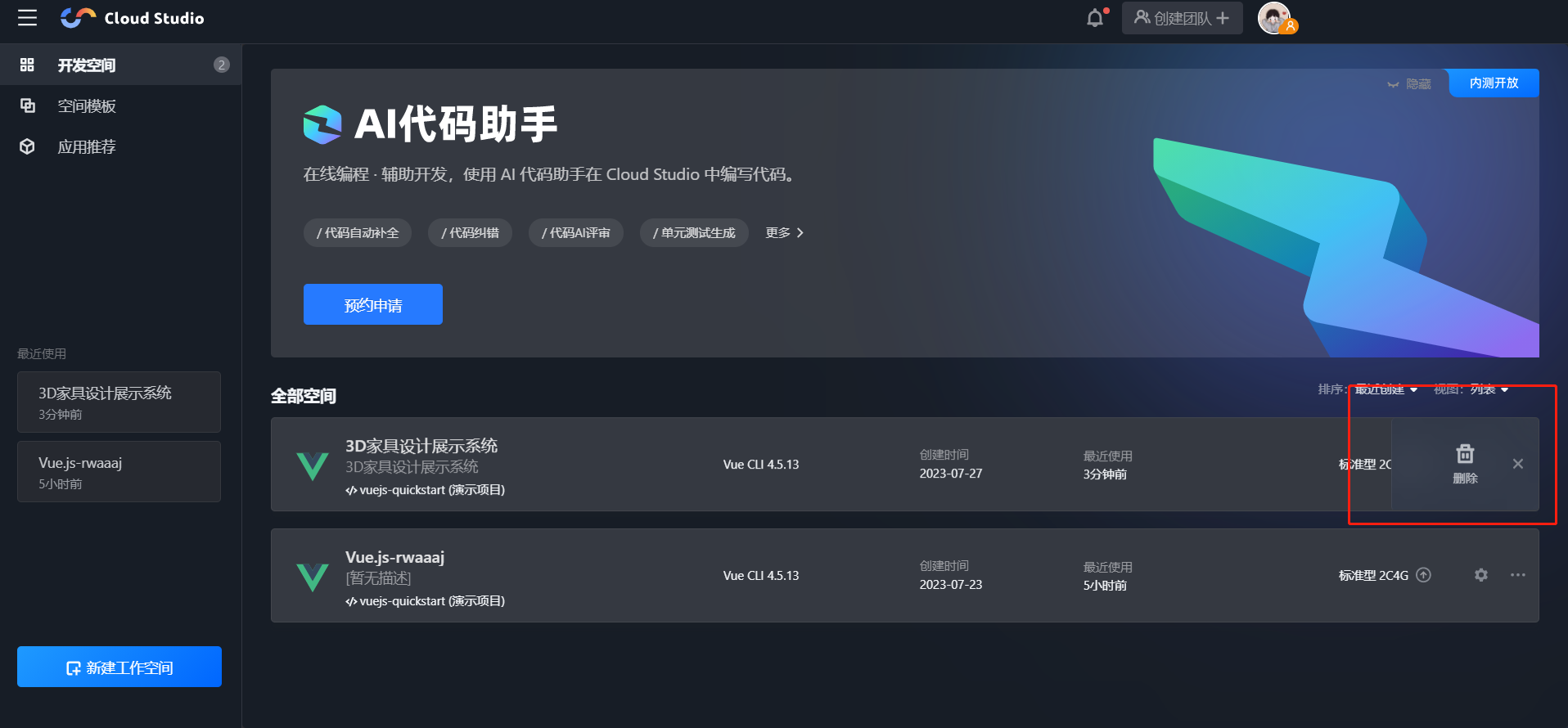Image resolution: width=1568 pixels, height=728 pixels.
Task: Click the 创建团队 button
Action: (x=1182, y=18)
